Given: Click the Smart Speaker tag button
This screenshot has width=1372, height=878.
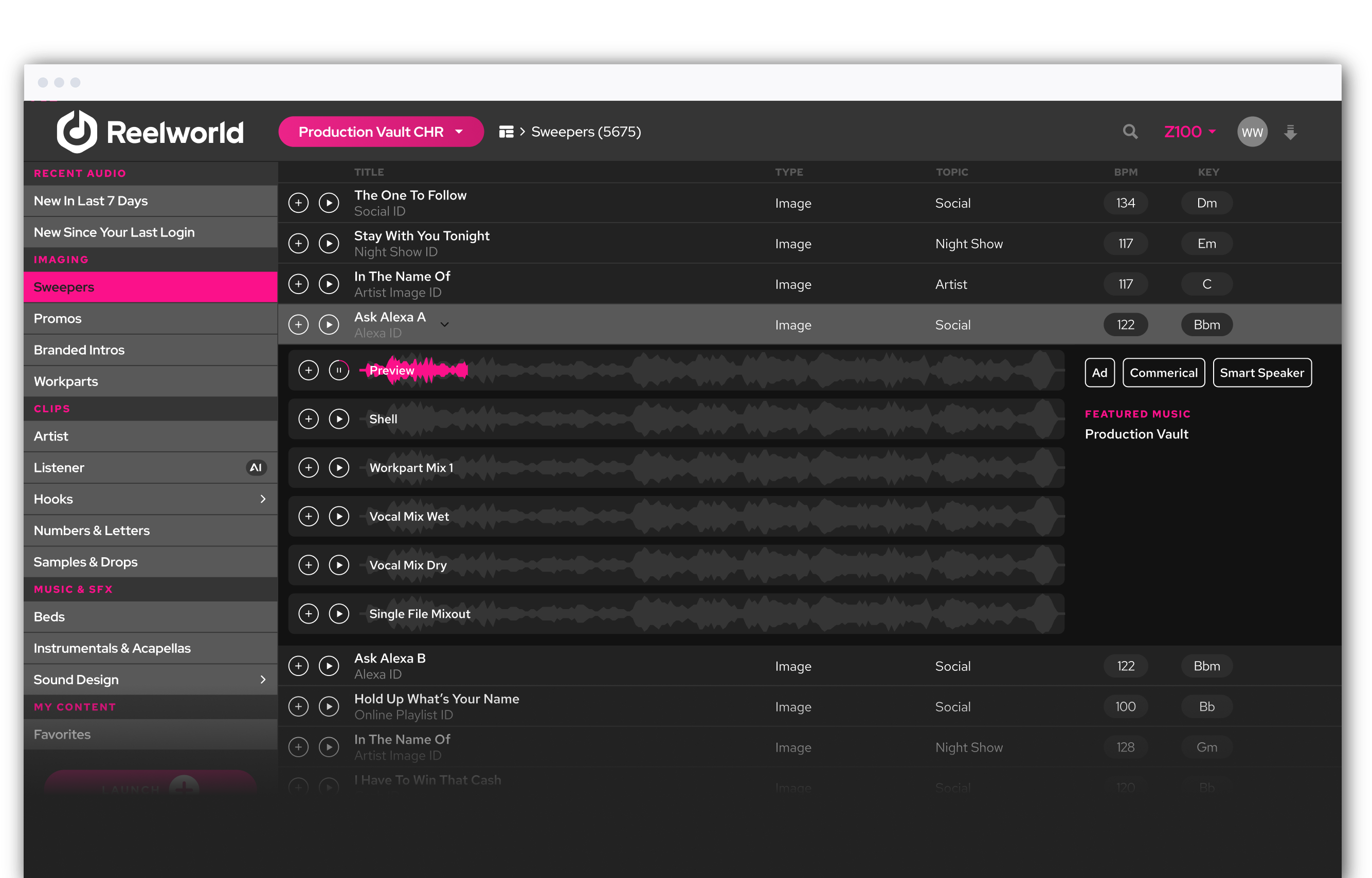Looking at the screenshot, I should click(x=1261, y=373).
